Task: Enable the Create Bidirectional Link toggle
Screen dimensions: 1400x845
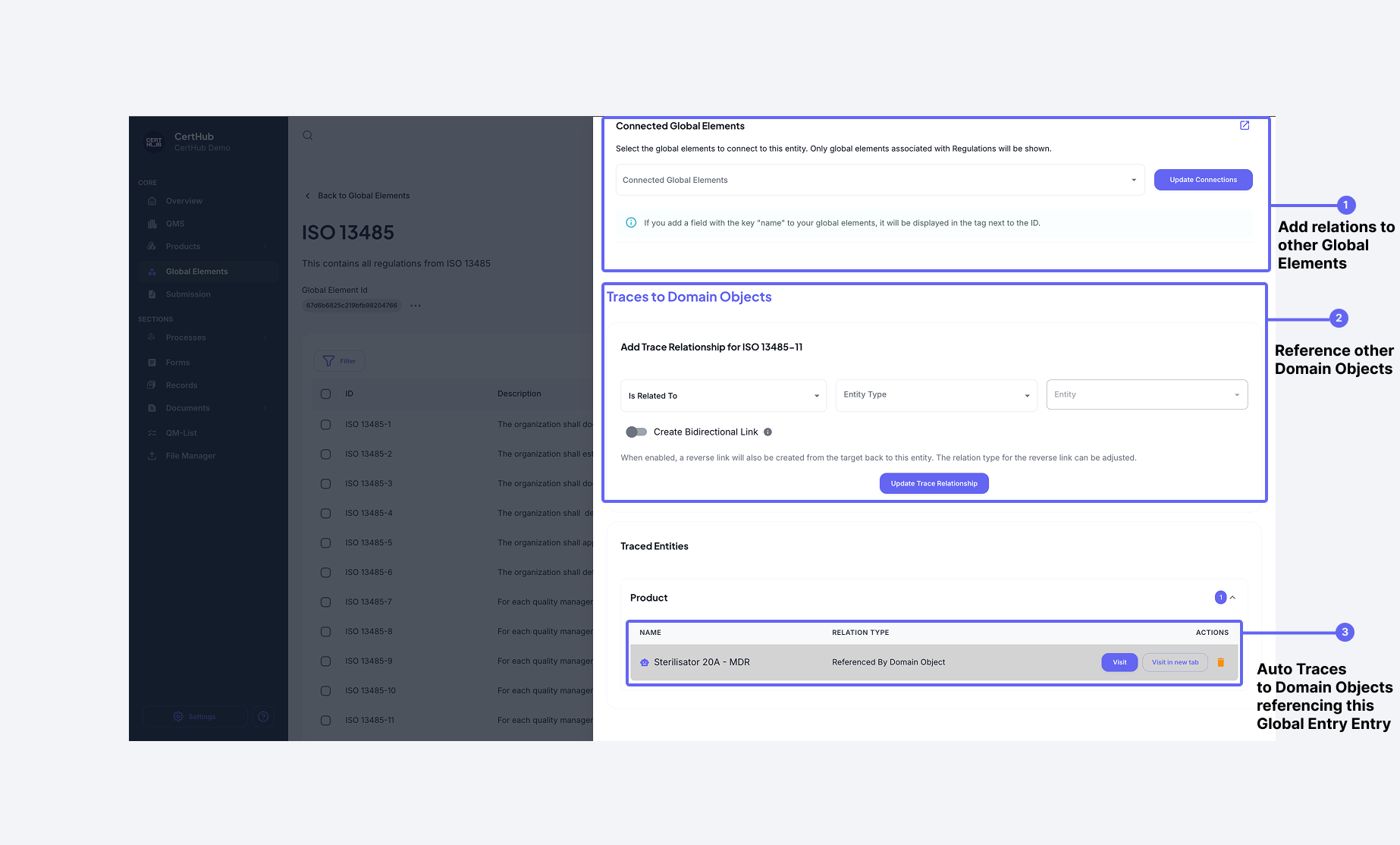Action: coord(636,432)
